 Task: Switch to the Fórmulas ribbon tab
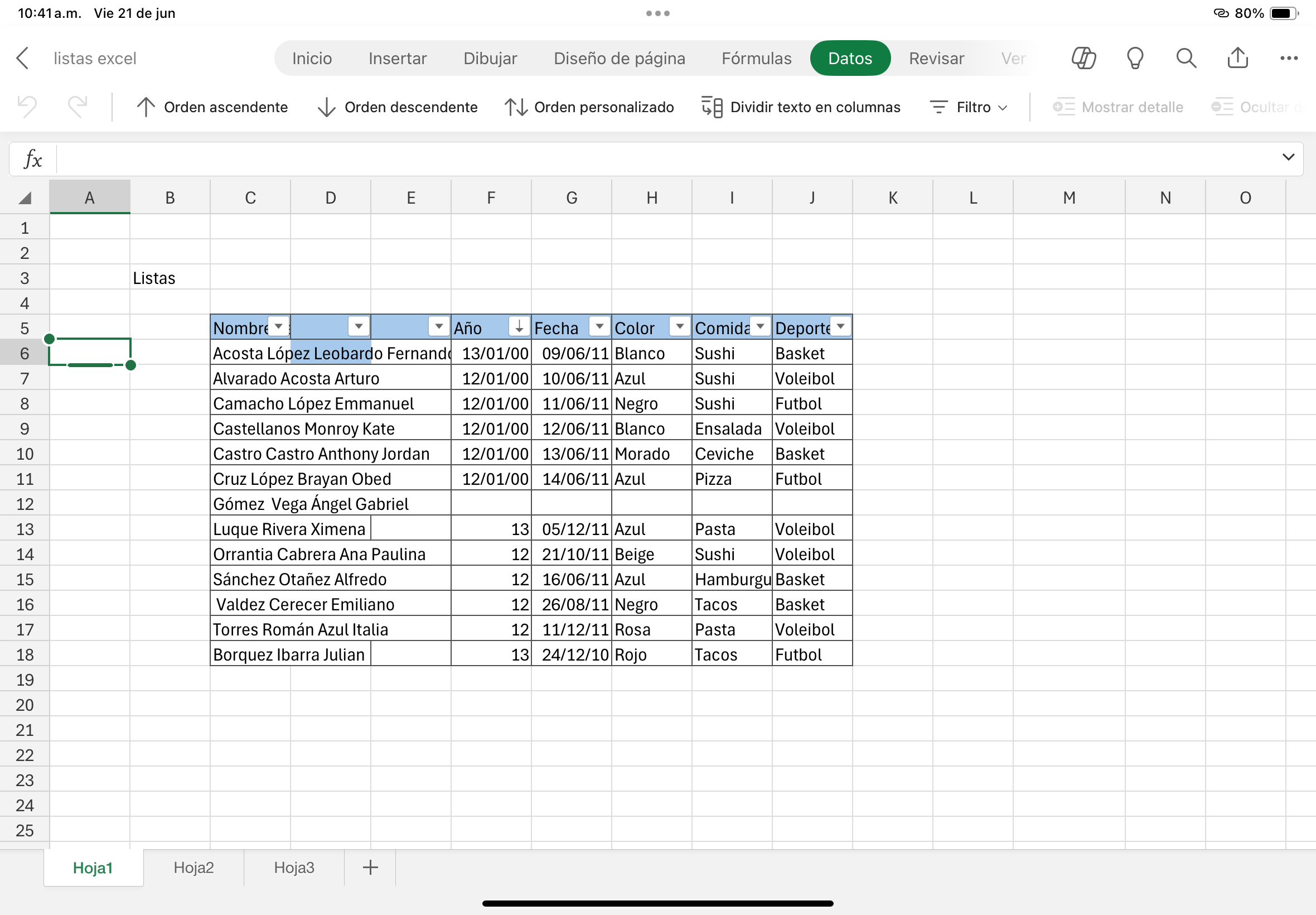pos(756,58)
